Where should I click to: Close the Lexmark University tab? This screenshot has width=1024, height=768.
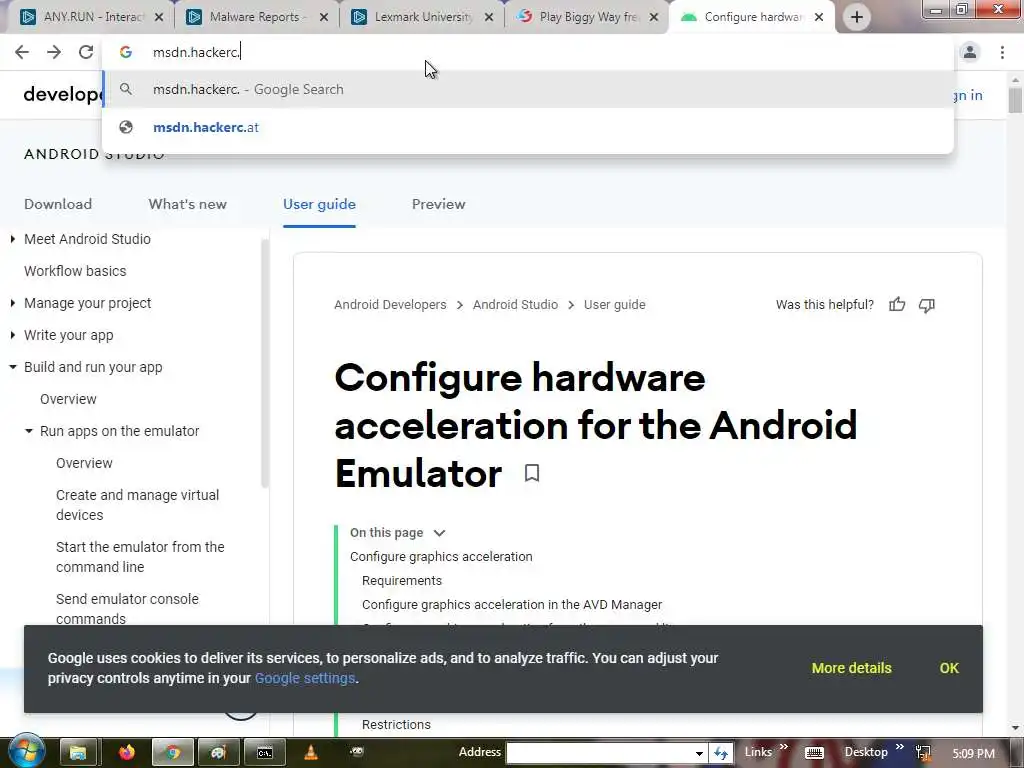488,17
